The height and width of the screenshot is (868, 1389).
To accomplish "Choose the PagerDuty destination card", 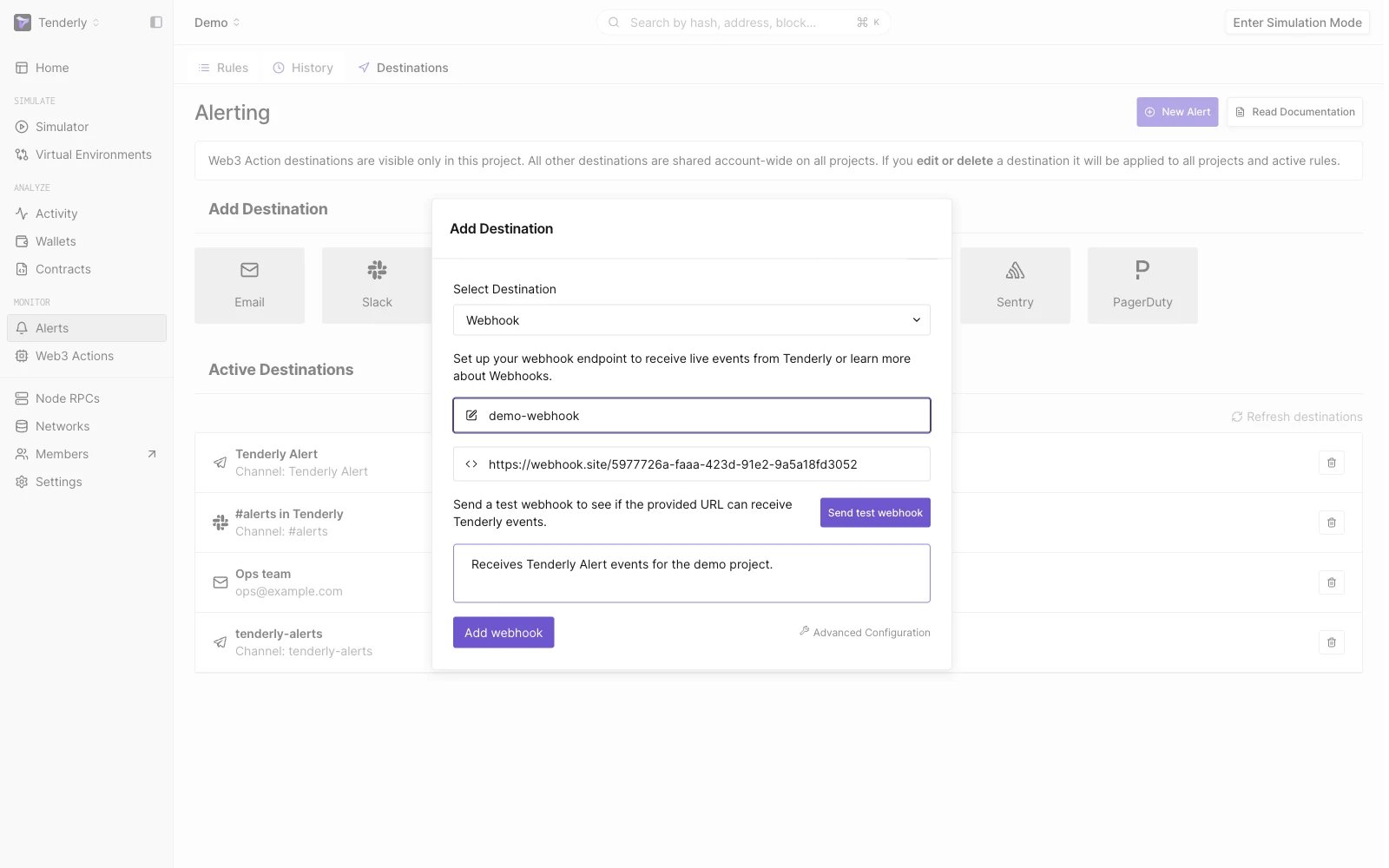I will [x=1142, y=286].
